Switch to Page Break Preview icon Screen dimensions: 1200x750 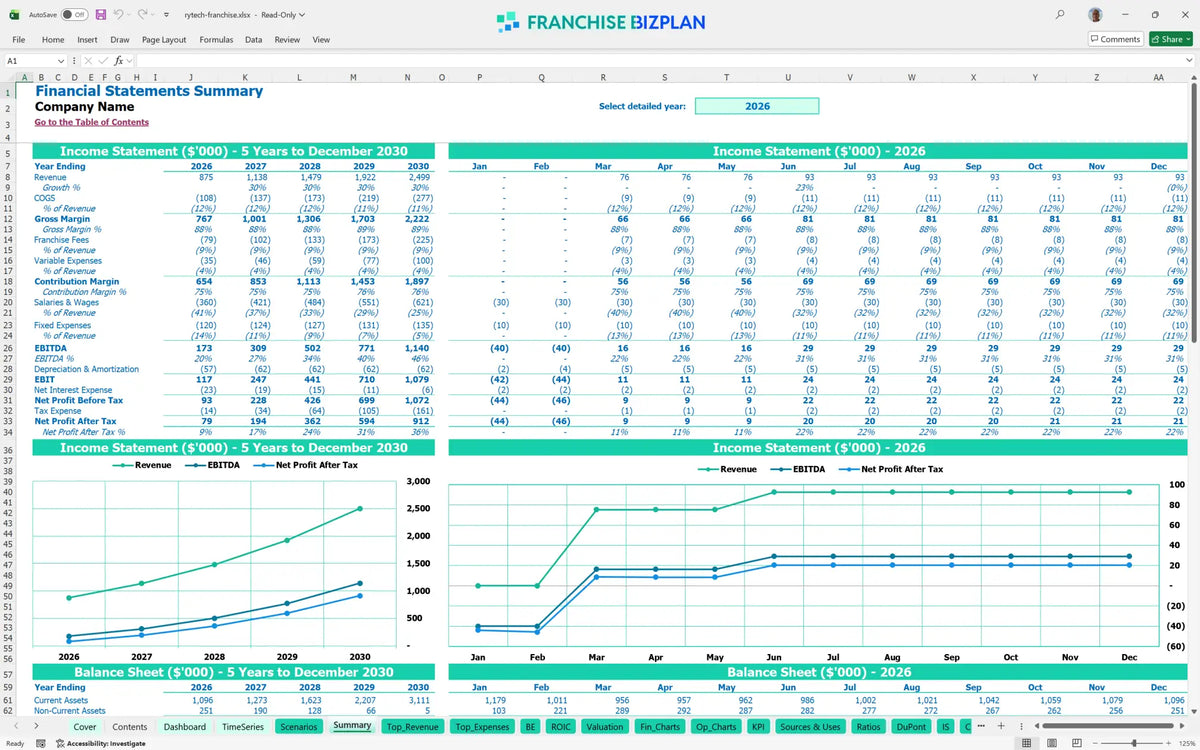(x=1078, y=743)
